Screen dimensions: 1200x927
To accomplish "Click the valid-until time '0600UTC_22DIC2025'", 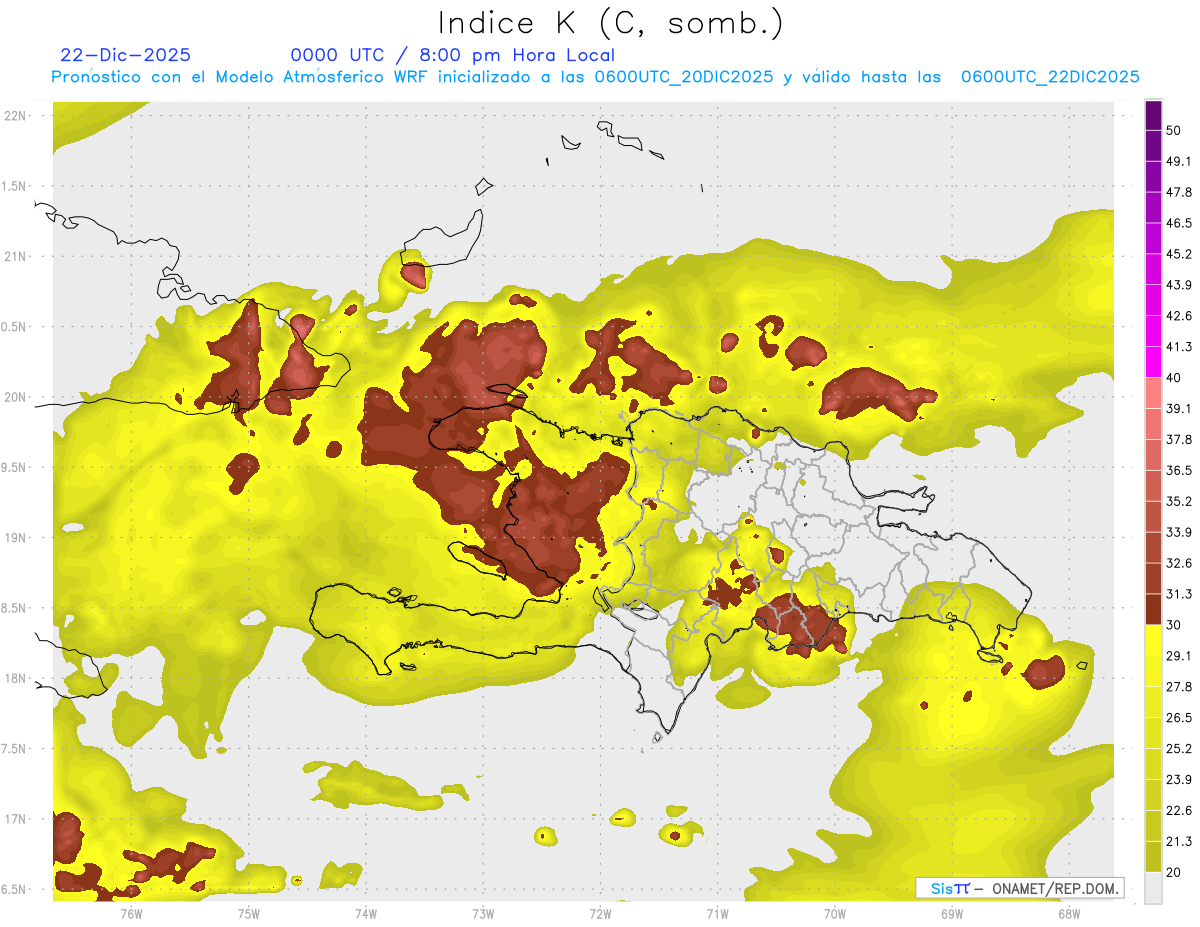I will pyautogui.click(x=1050, y=77).
